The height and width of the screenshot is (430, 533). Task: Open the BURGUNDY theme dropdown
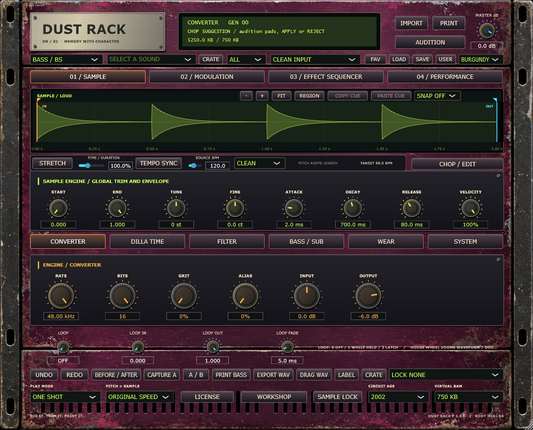(x=480, y=59)
